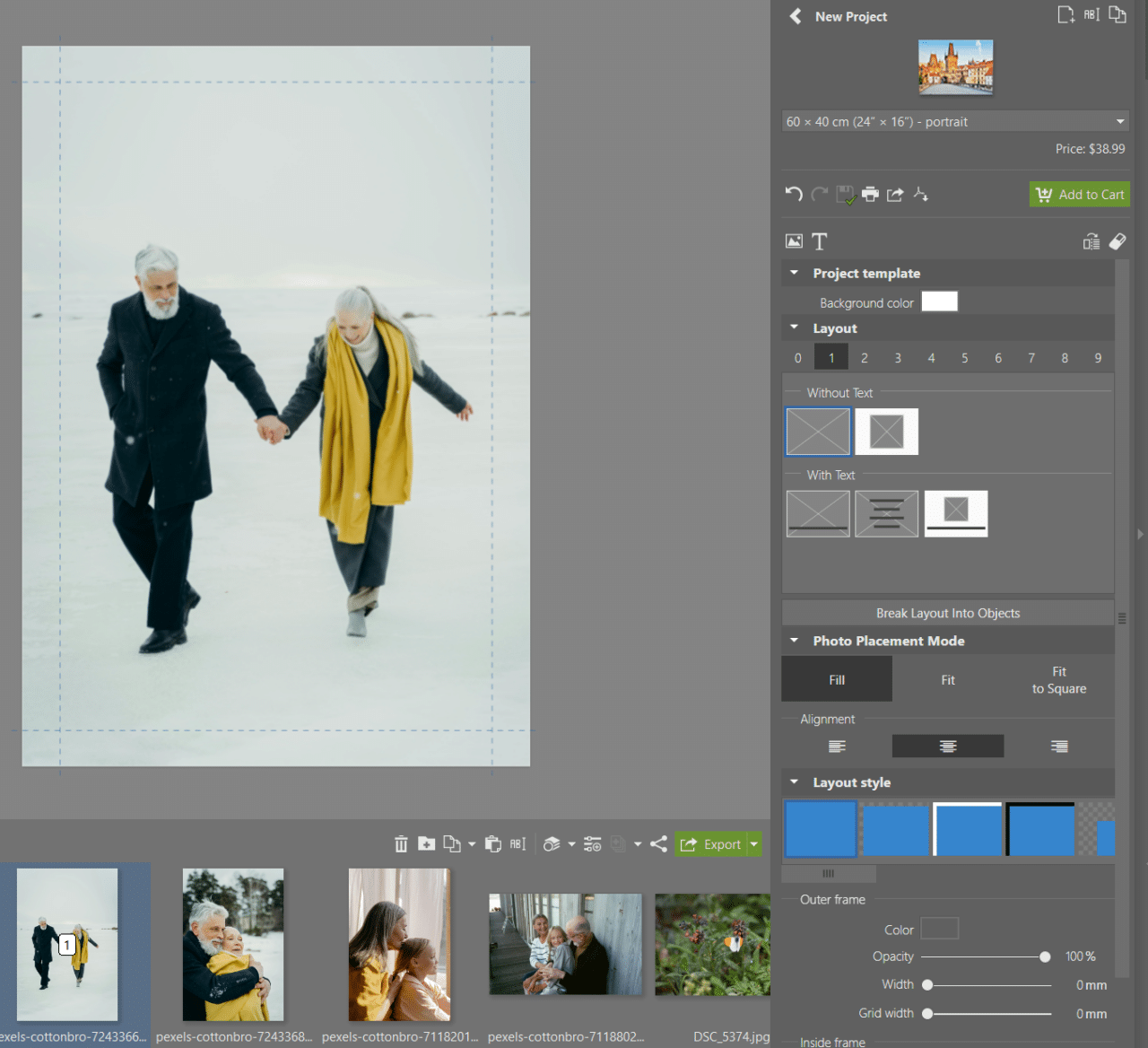
Task: Click the duplicate project icon in panel header
Action: [1118, 14]
